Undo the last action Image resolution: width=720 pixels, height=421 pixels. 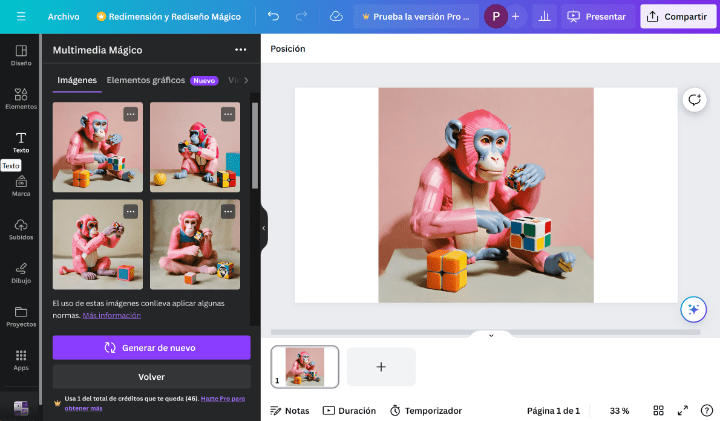pos(273,17)
